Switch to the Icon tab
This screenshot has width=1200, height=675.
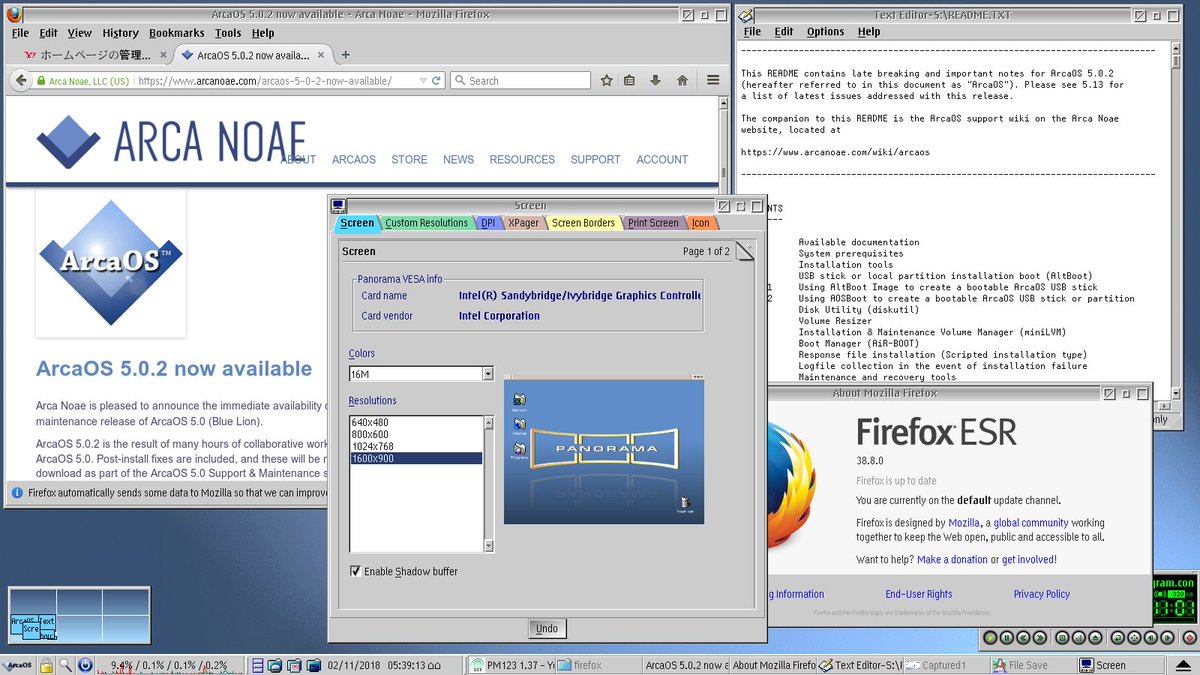tap(700, 223)
